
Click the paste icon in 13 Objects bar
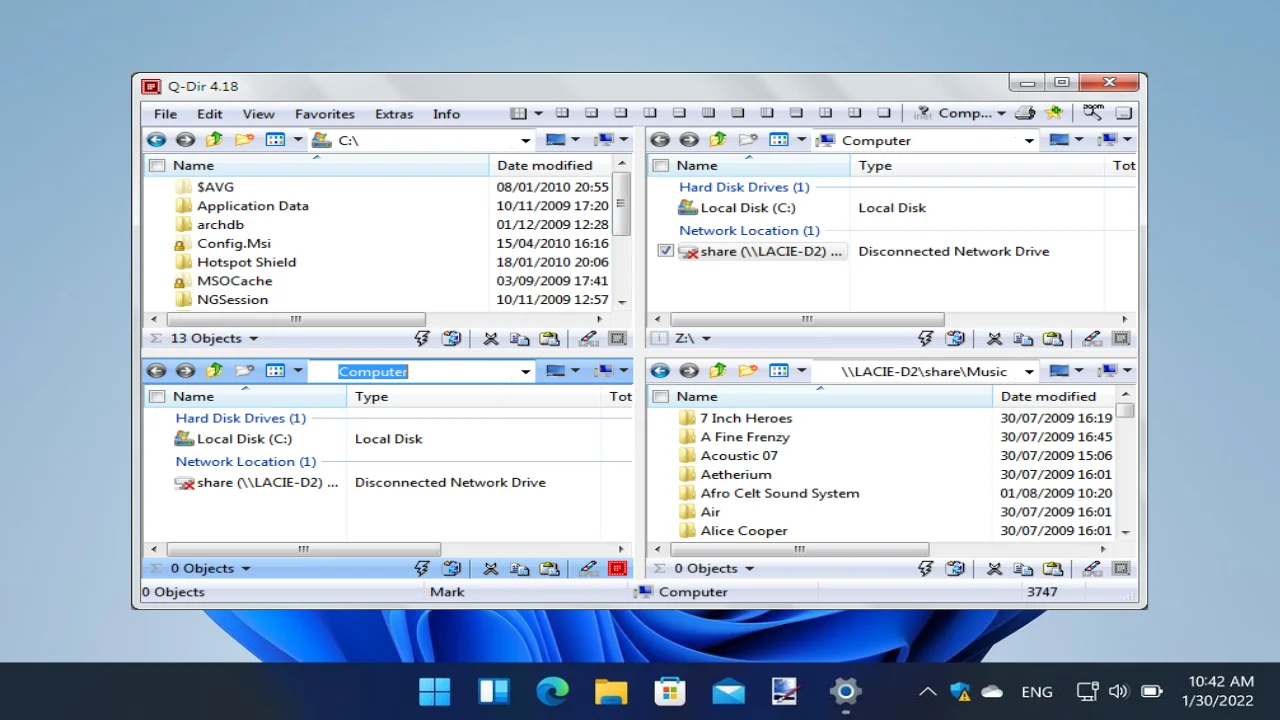click(x=549, y=339)
